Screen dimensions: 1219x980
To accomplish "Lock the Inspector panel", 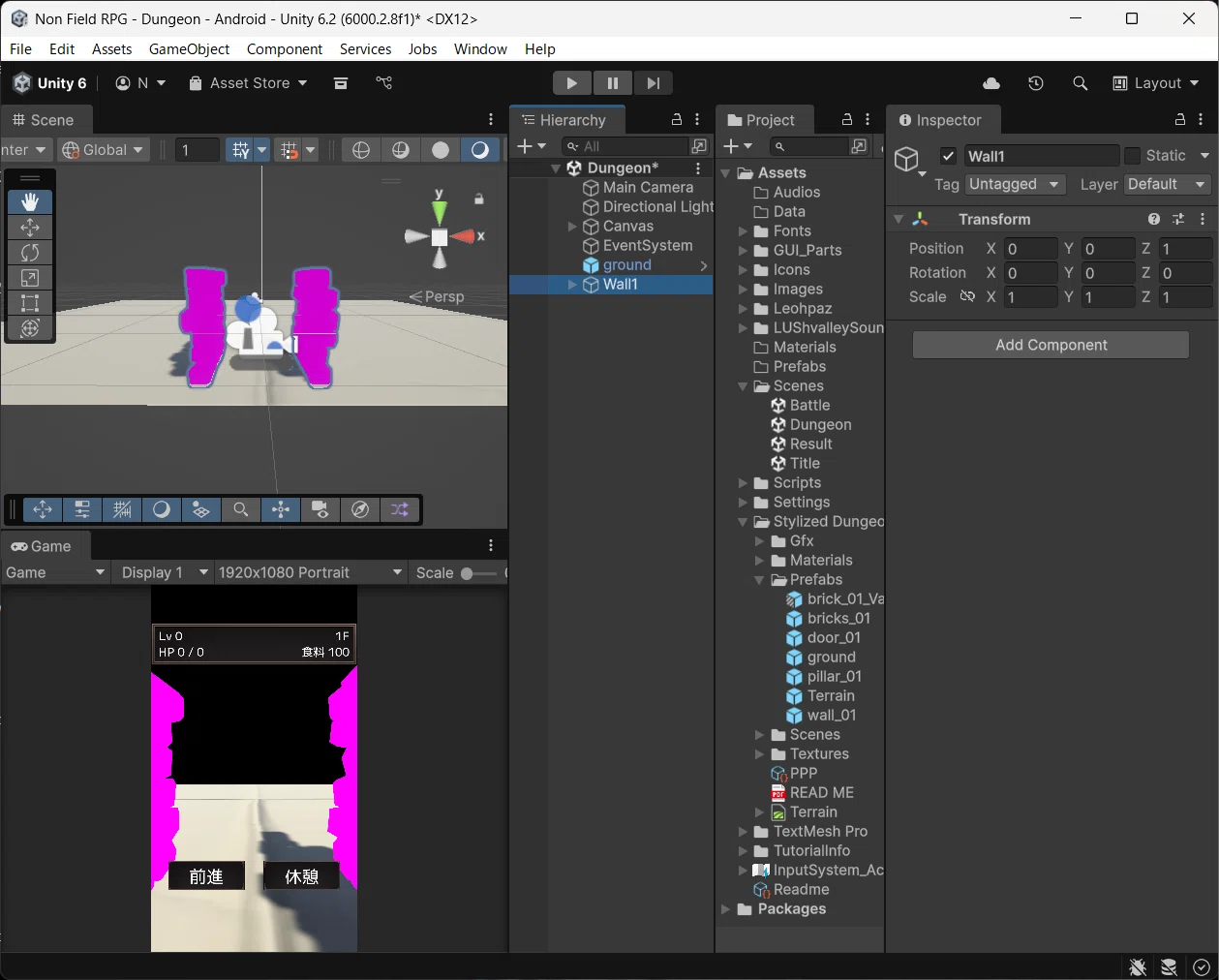I will (1180, 119).
